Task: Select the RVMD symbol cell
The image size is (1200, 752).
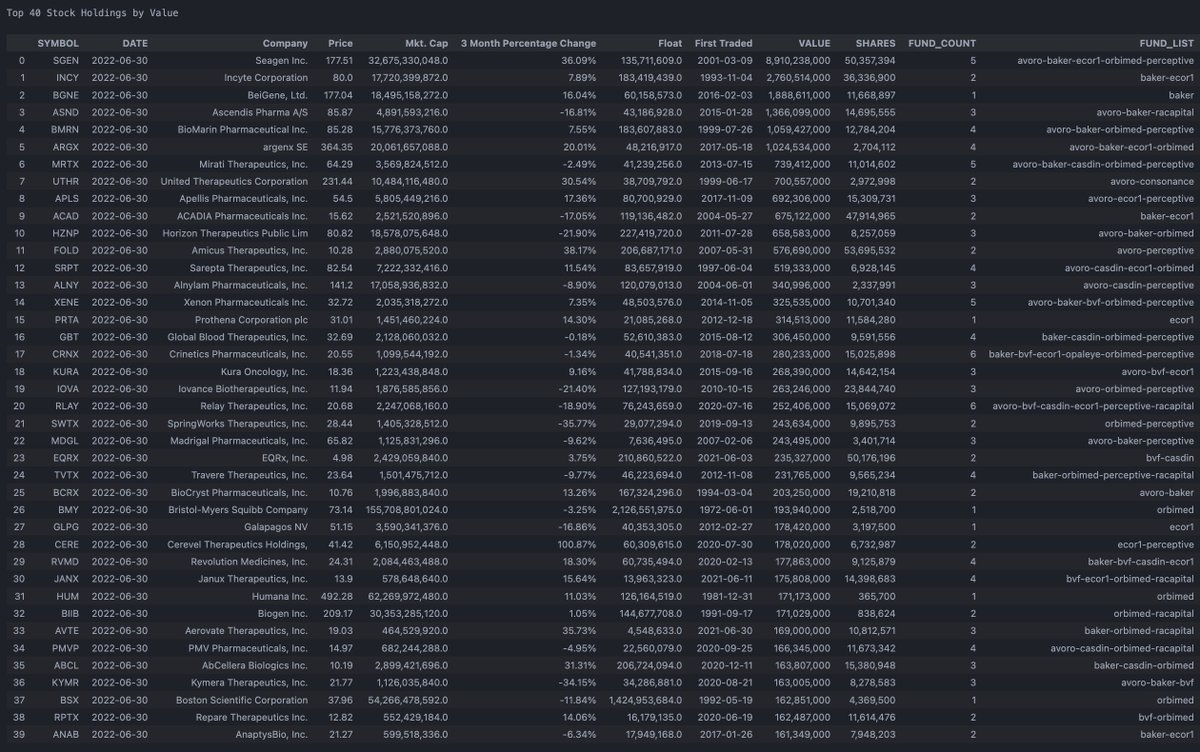Action: tap(64, 560)
